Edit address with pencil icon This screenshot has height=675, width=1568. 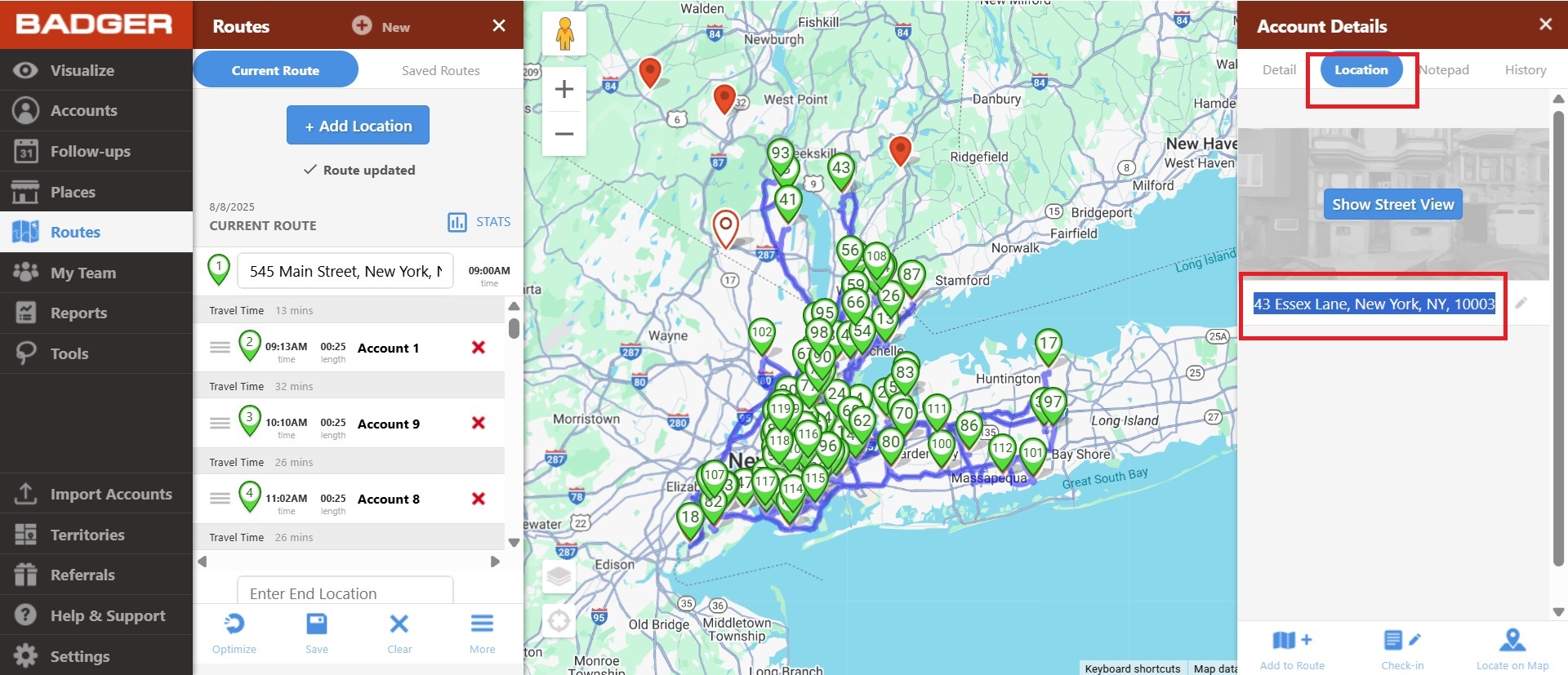coord(1521,303)
